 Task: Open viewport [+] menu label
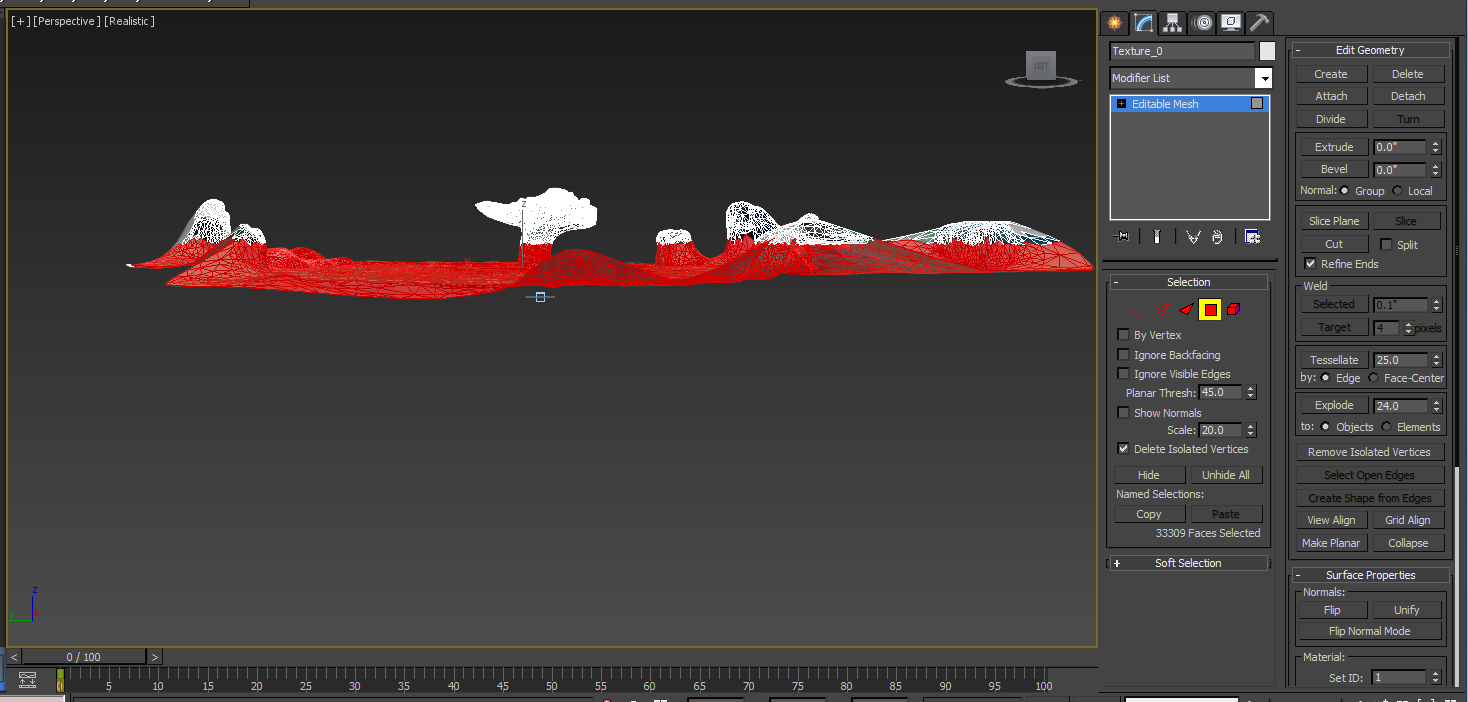[19, 21]
